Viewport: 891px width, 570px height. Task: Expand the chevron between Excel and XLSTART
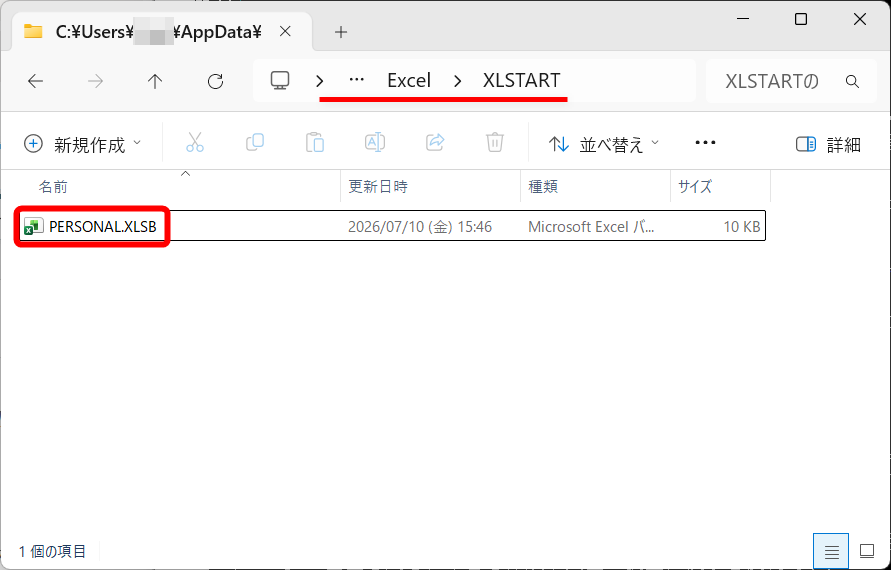click(x=457, y=81)
